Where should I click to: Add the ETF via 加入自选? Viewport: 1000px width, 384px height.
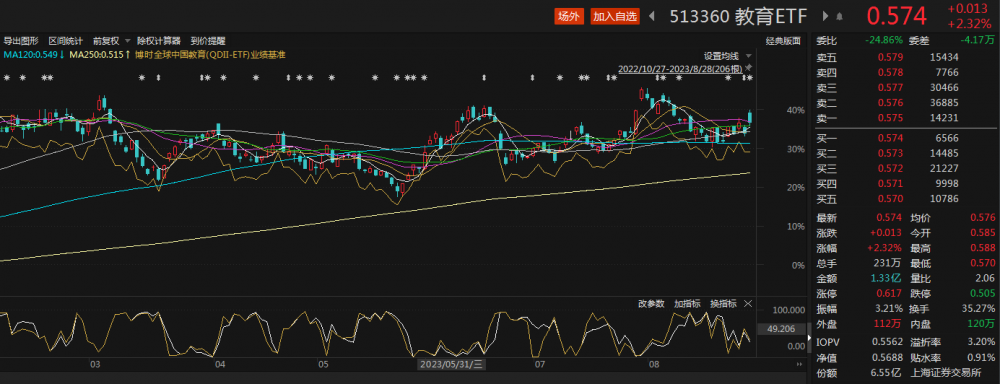[x=615, y=17]
